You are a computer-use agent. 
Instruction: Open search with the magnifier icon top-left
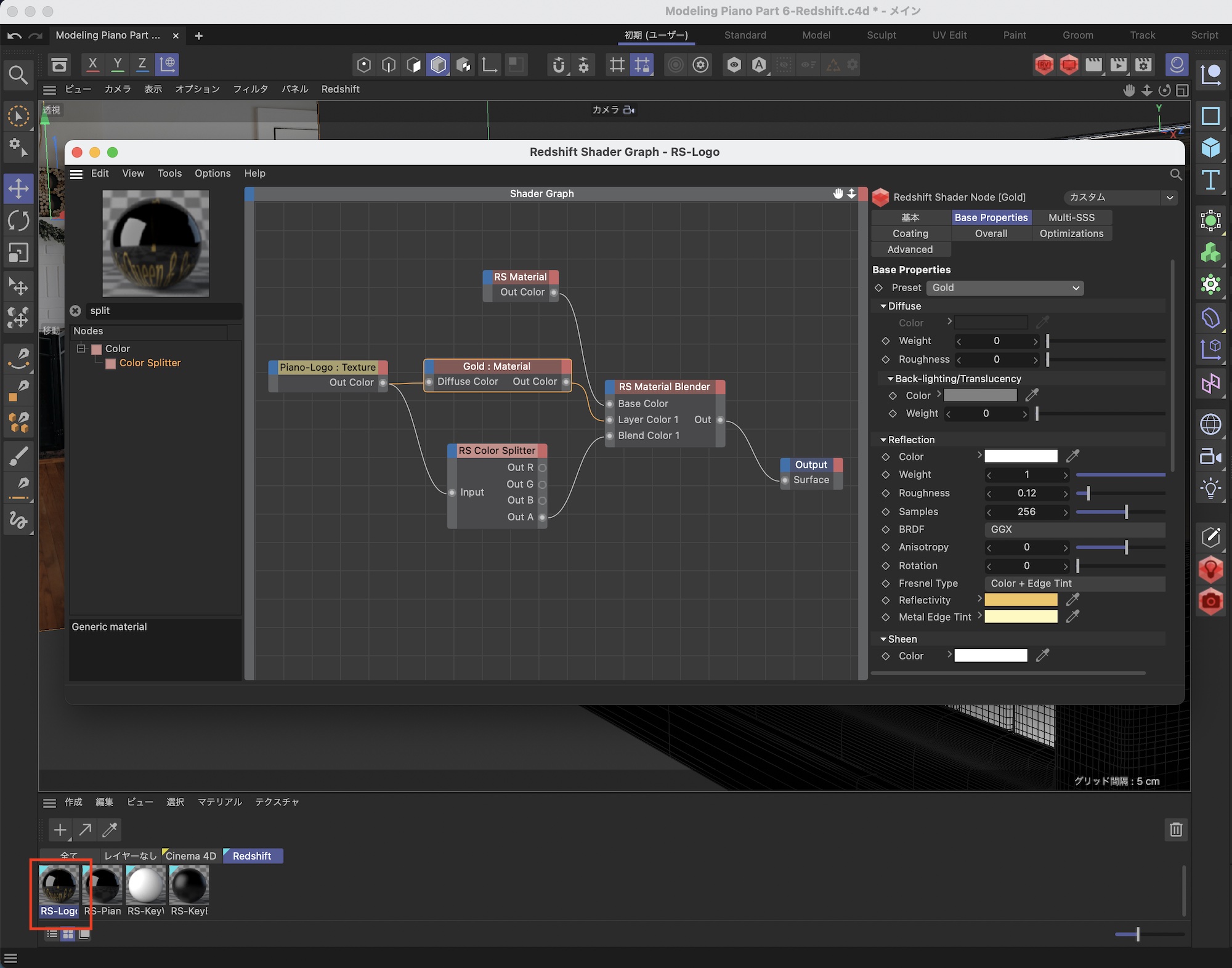coord(18,75)
